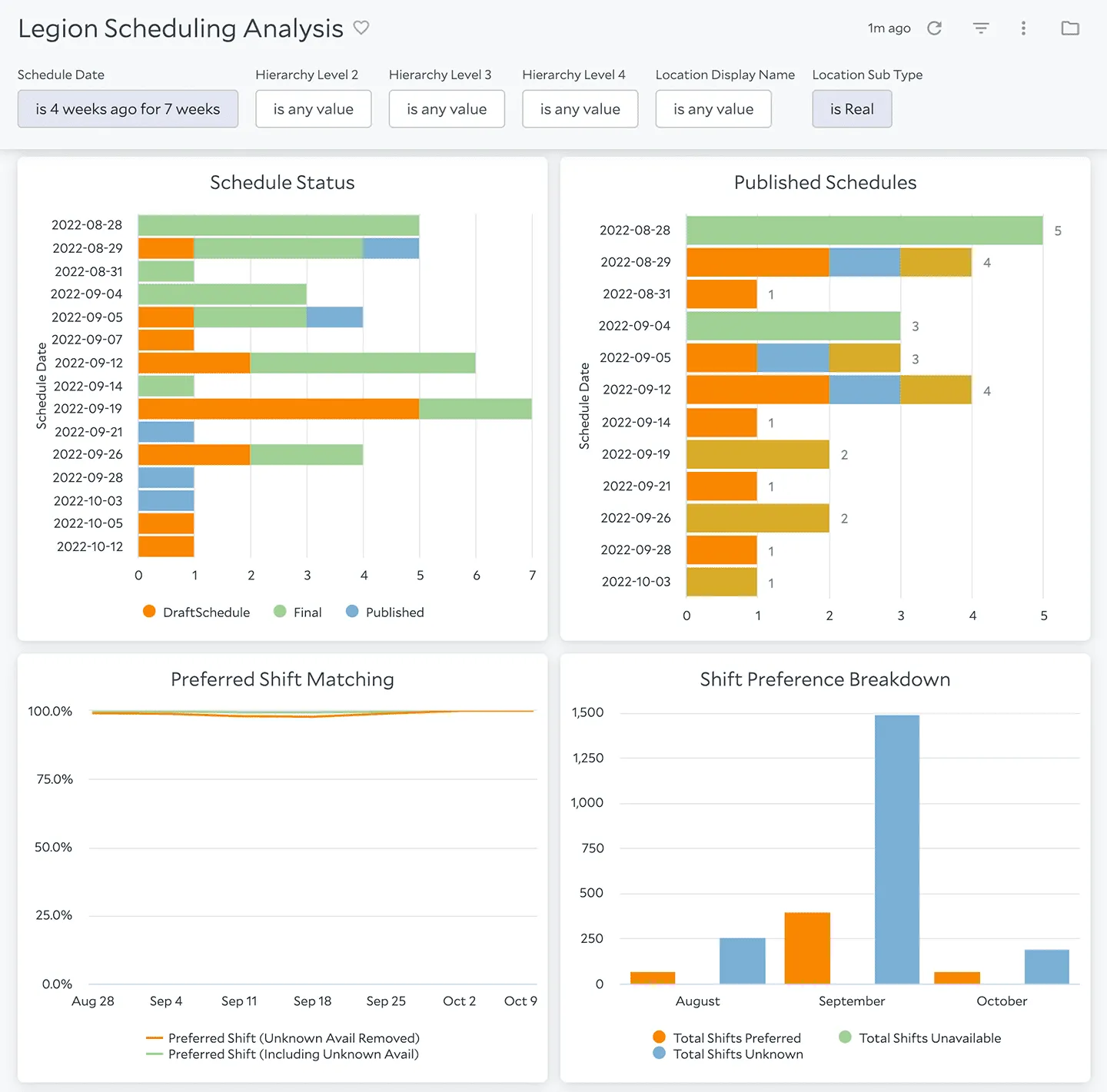1107x1092 pixels.
Task: Open the Location Display Name filter
Action: click(713, 109)
